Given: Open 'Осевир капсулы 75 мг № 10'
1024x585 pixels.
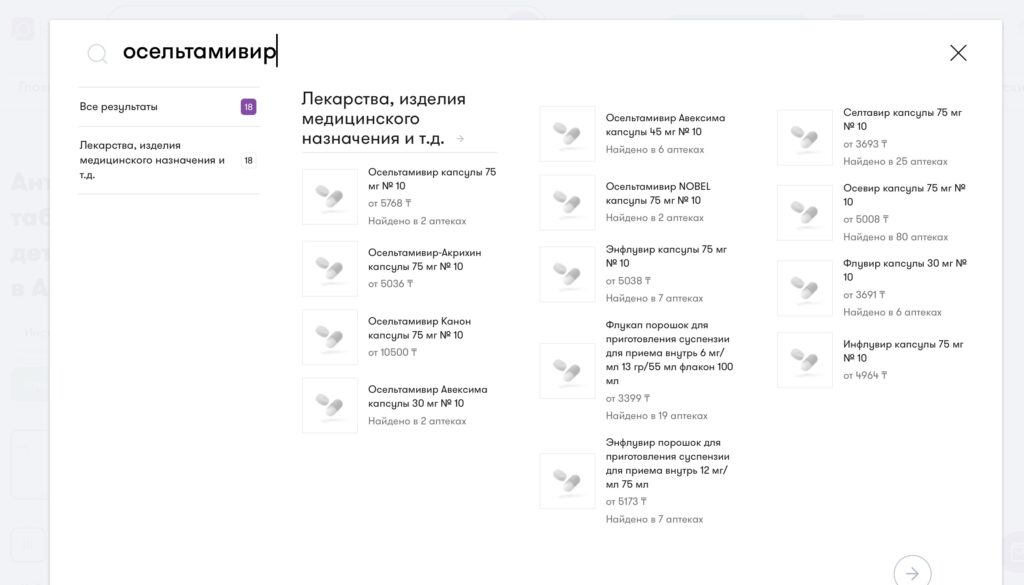Looking at the screenshot, I should [904, 194].
